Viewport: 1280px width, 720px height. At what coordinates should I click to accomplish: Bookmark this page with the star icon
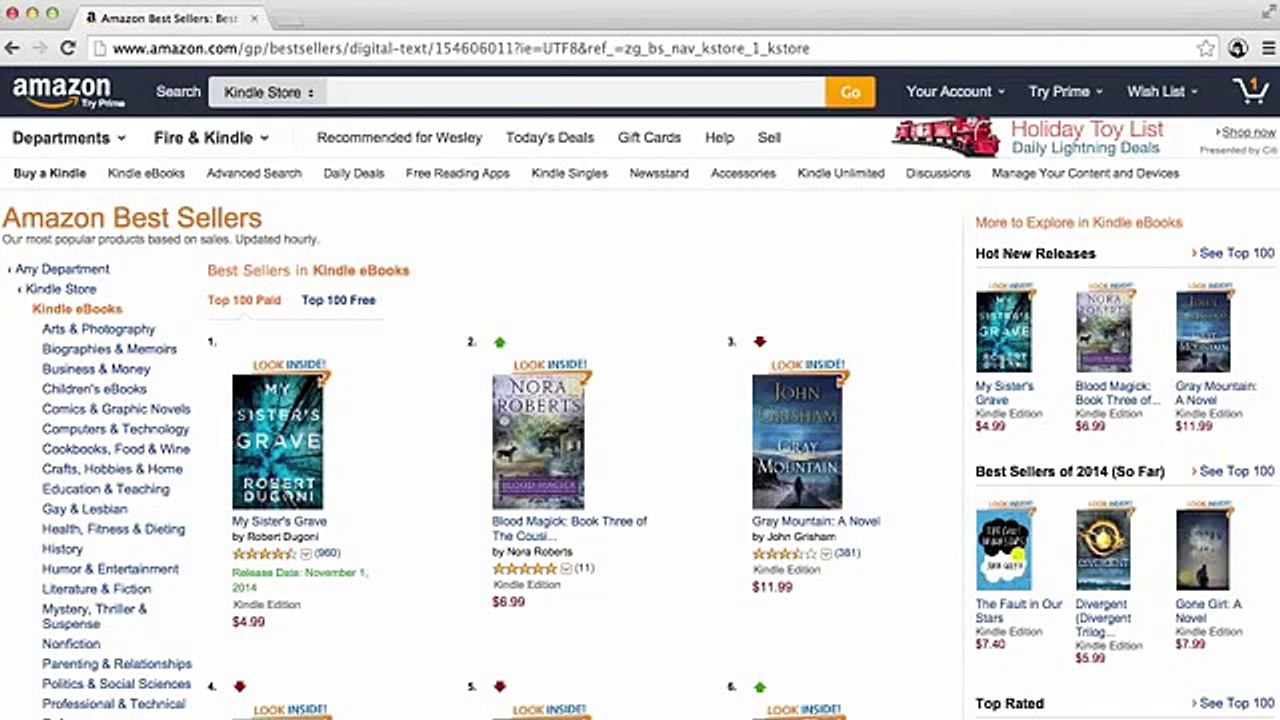1207,48
